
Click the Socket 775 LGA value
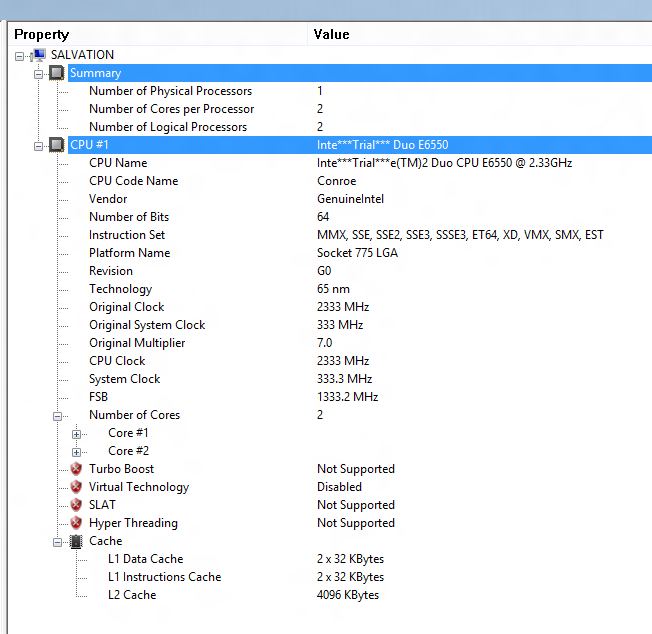pyautogui.click(x=357, y=253)
